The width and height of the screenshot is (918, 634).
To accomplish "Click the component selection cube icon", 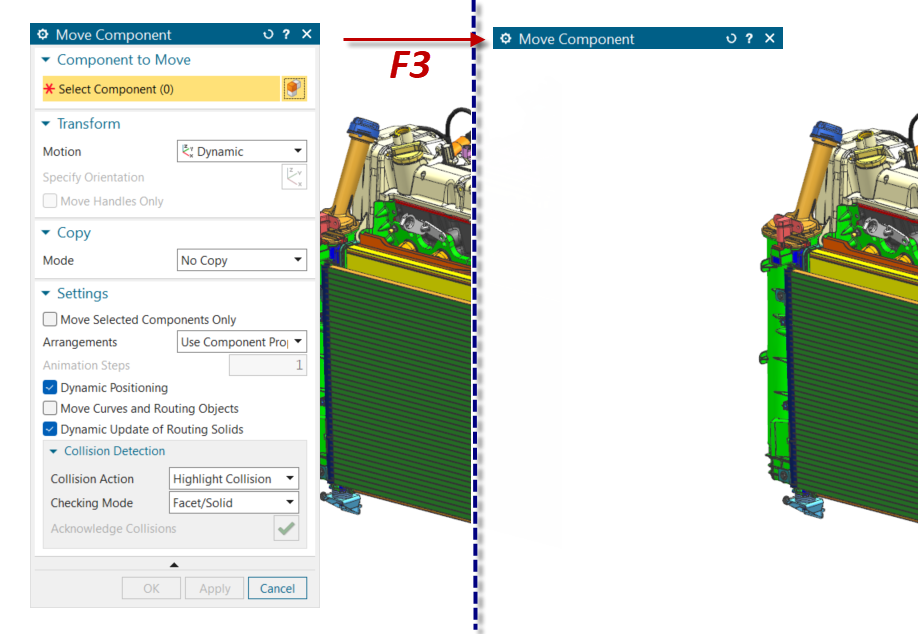I will [x=294, y=88].
